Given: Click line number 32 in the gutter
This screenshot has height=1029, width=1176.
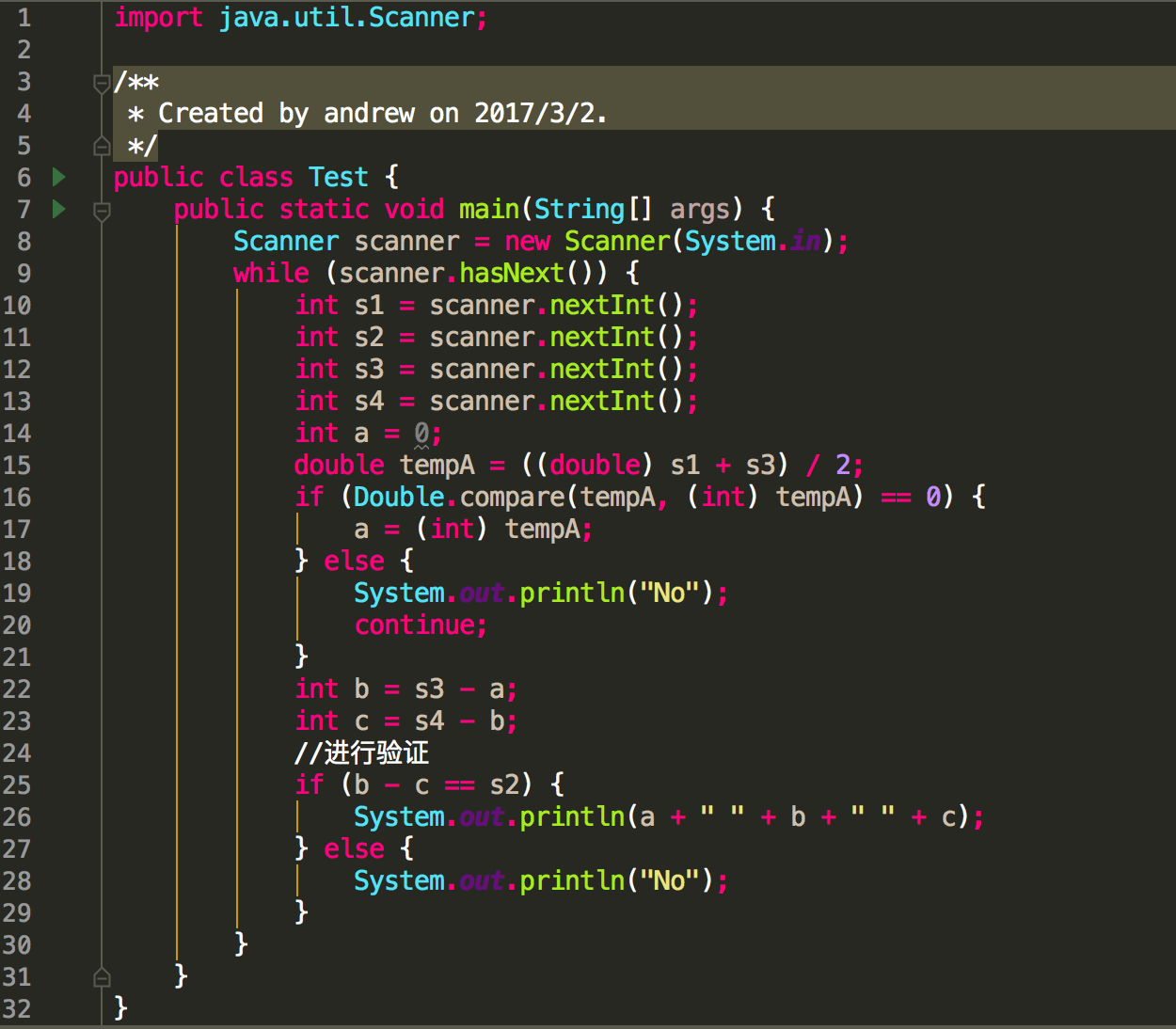Looking at the screenshot, I should point(17,1009).
